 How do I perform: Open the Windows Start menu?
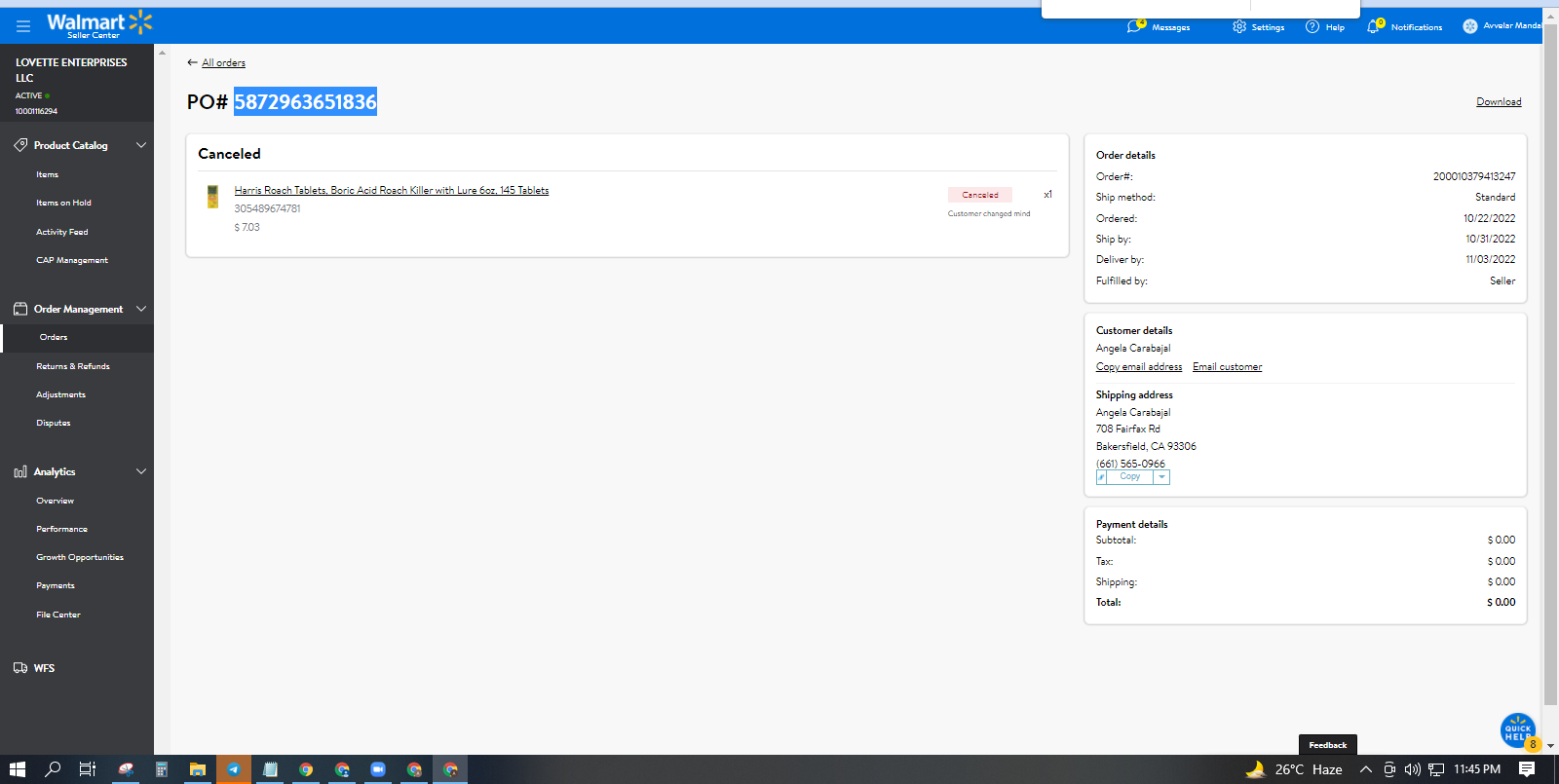coord(17,769)
